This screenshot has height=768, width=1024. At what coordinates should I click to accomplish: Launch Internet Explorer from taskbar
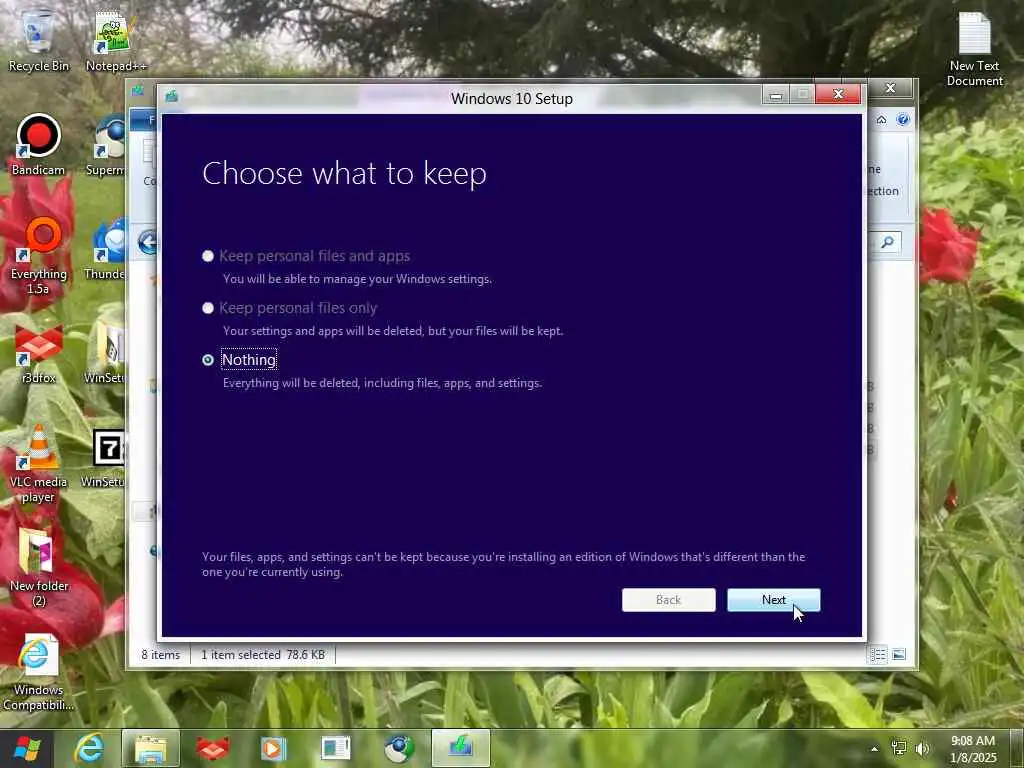click(89, 748)
